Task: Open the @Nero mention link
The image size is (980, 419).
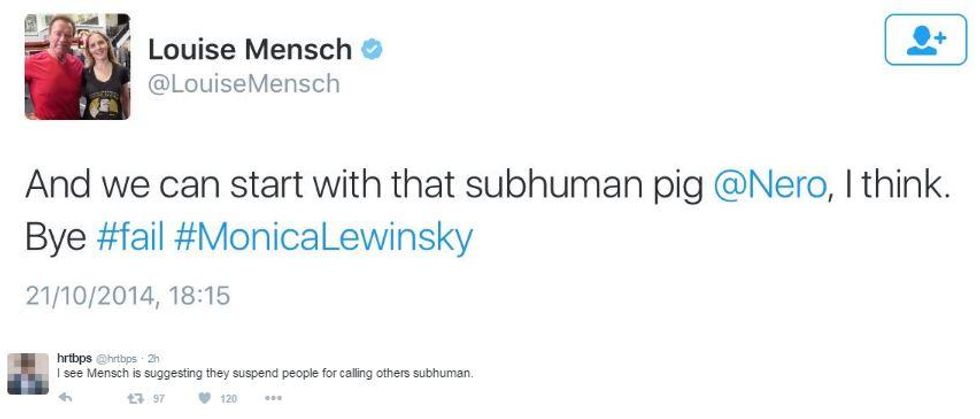Action: (x=771, y=186)
